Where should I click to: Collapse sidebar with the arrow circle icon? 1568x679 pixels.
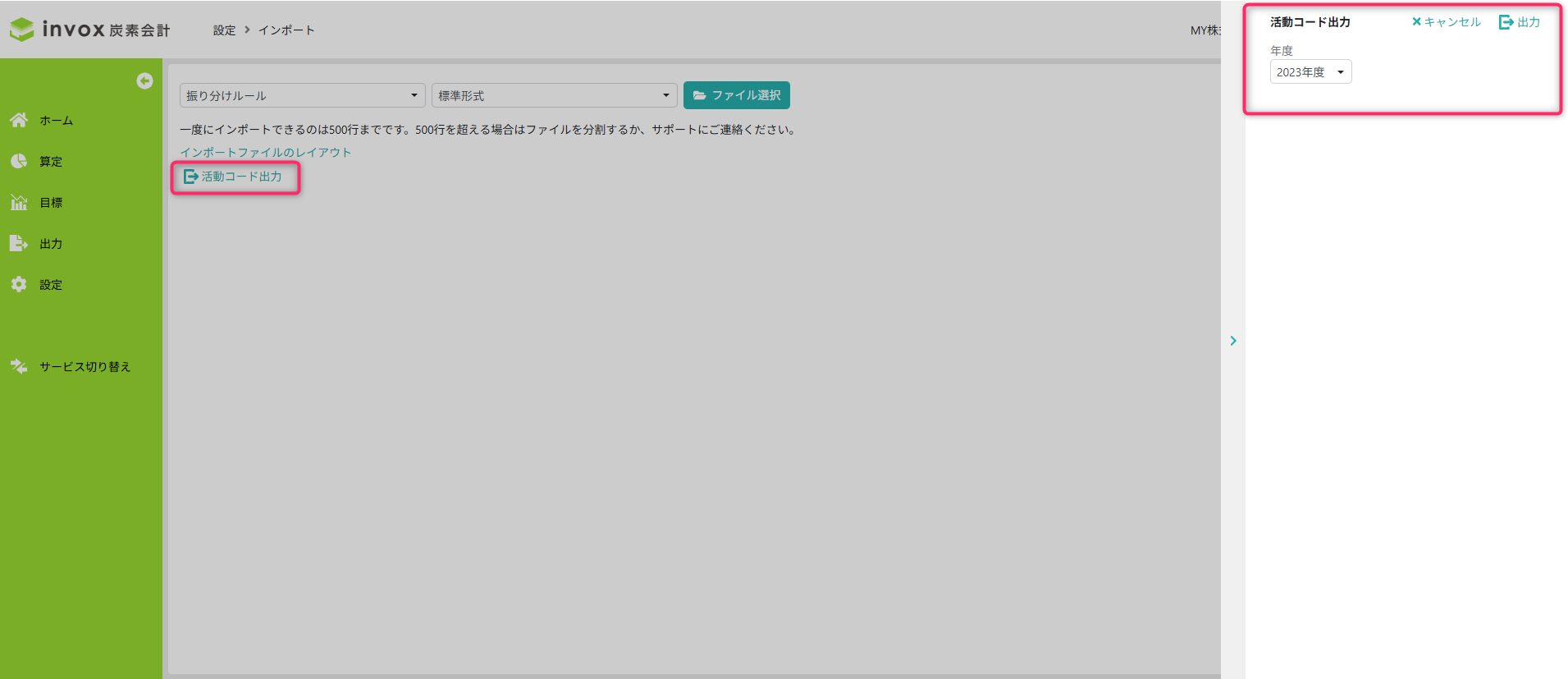coord(144,80)
